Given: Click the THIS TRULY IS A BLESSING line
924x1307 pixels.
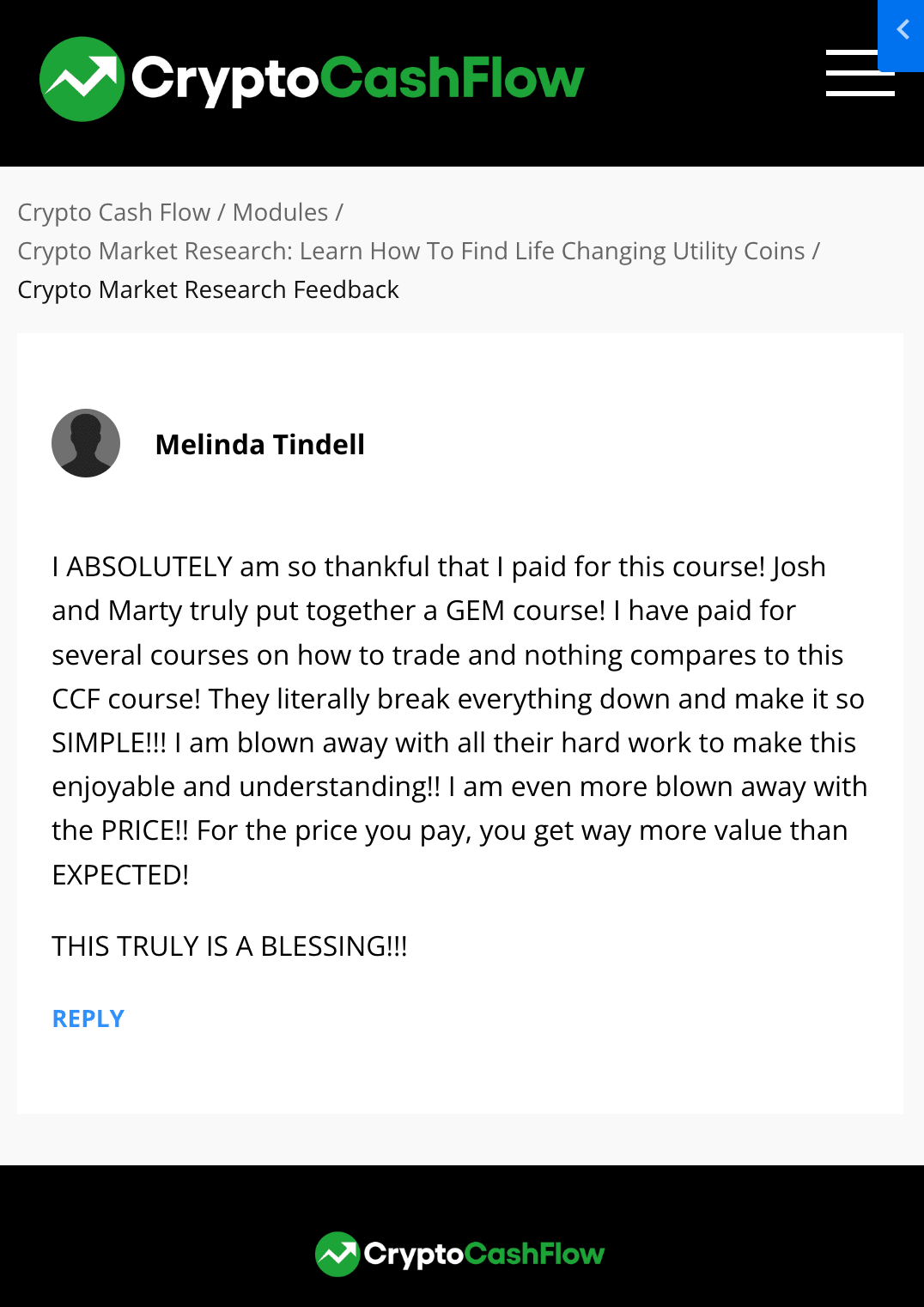Looking at the screenshot, I should pos(229,945).
